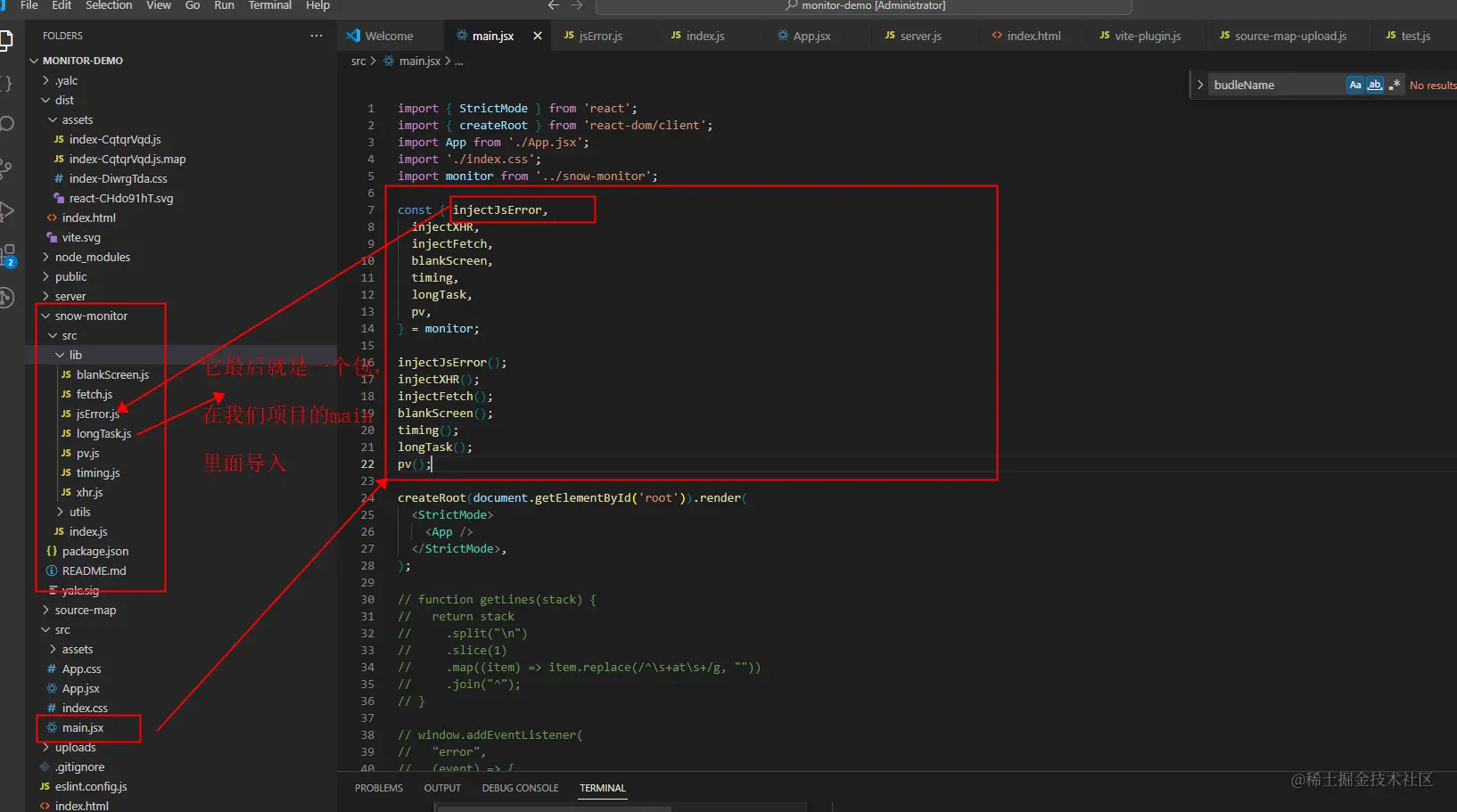This screenshot has height=812, width=1457.
Task: Switch to the DEBUG CONSOLE panel tab
Action: 520,788
